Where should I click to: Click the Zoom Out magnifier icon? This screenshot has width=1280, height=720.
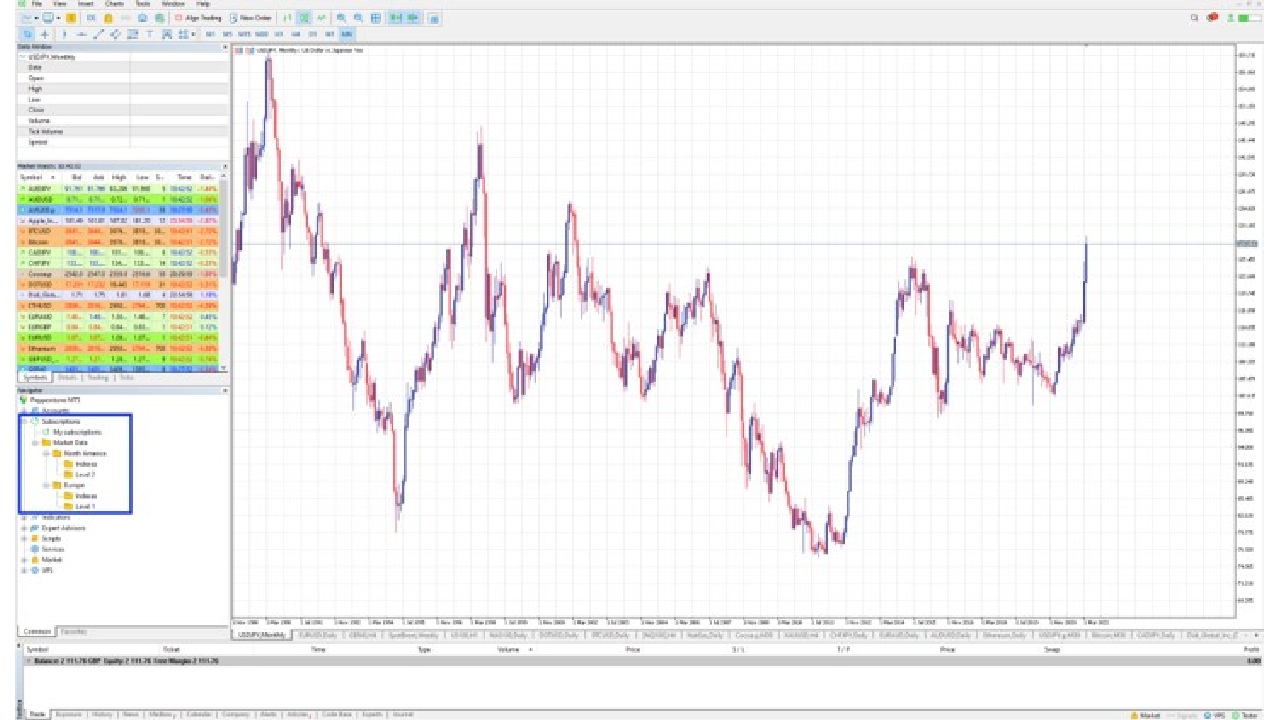click(358, 18)
